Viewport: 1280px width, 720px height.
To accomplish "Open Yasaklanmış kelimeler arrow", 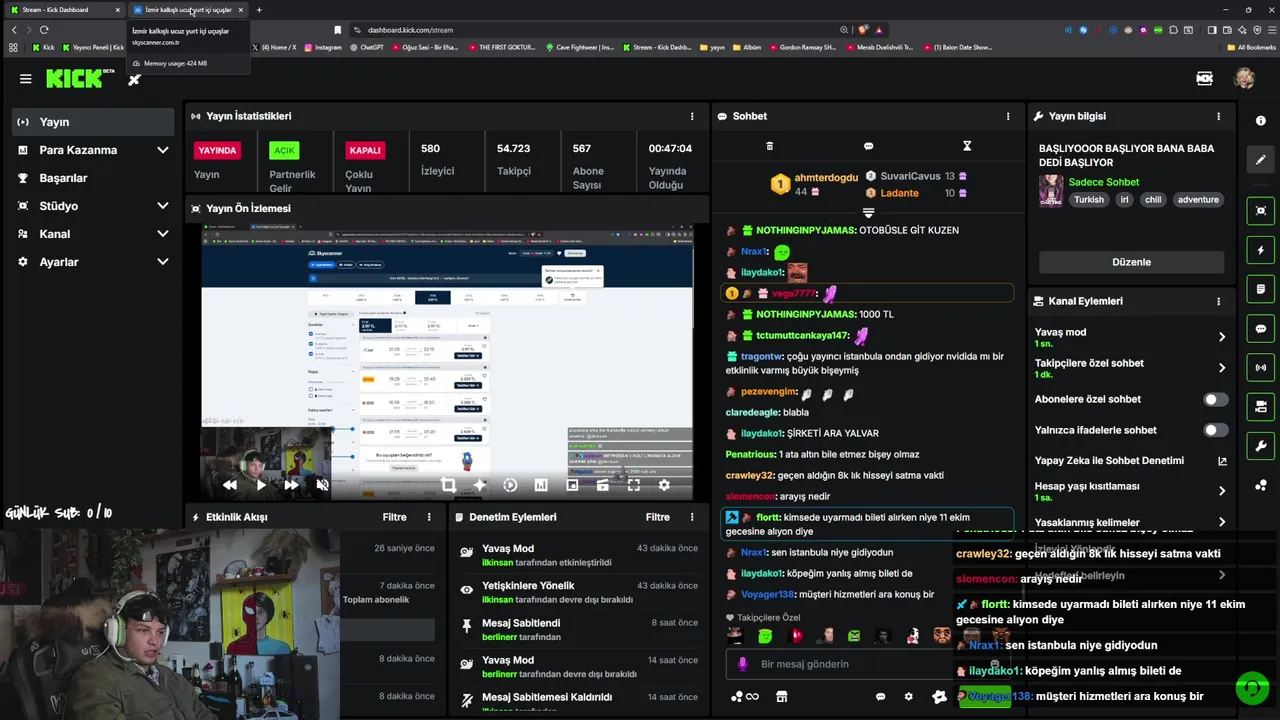I will coord(1221,522).
